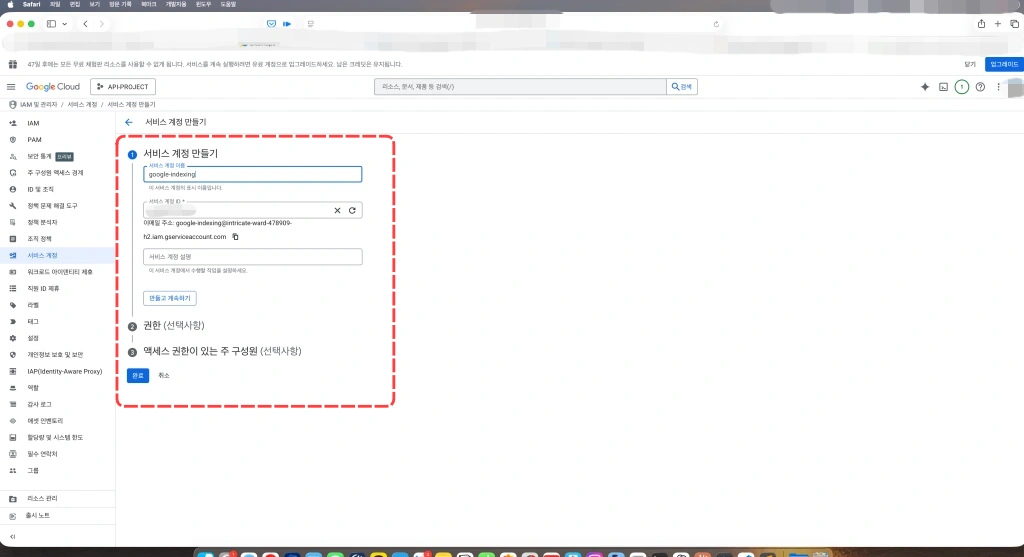Open the help question mark icon
The width and height of the screenshot is (1024, 557).
coord(980,87)
